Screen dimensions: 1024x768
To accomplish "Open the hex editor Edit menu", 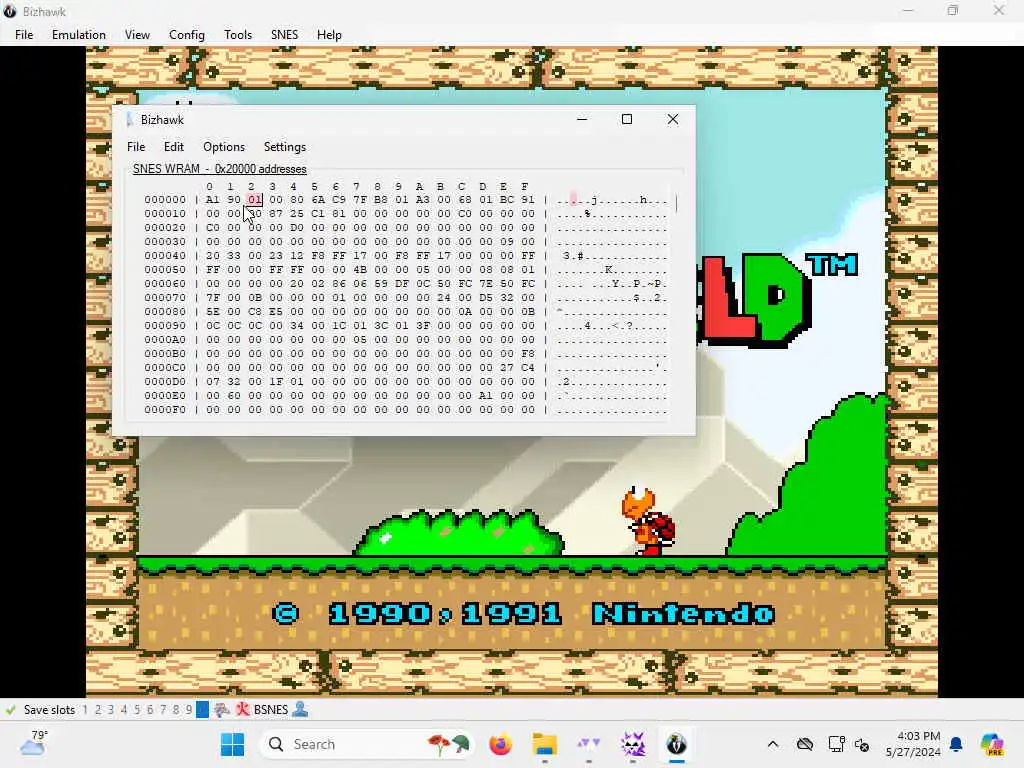I will click(174, 147).
